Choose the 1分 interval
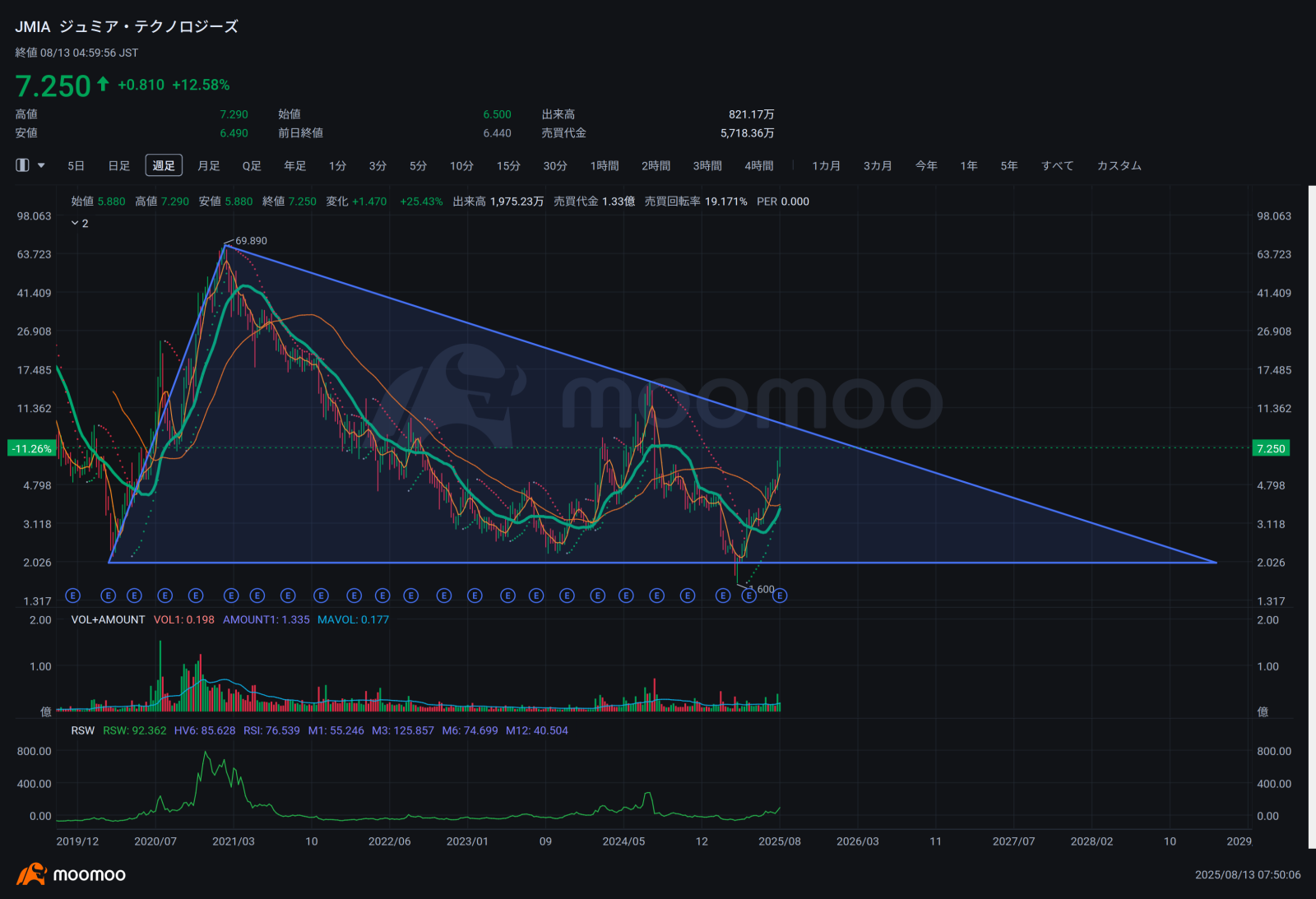The image size is (1316, 899). coord(337,165)
